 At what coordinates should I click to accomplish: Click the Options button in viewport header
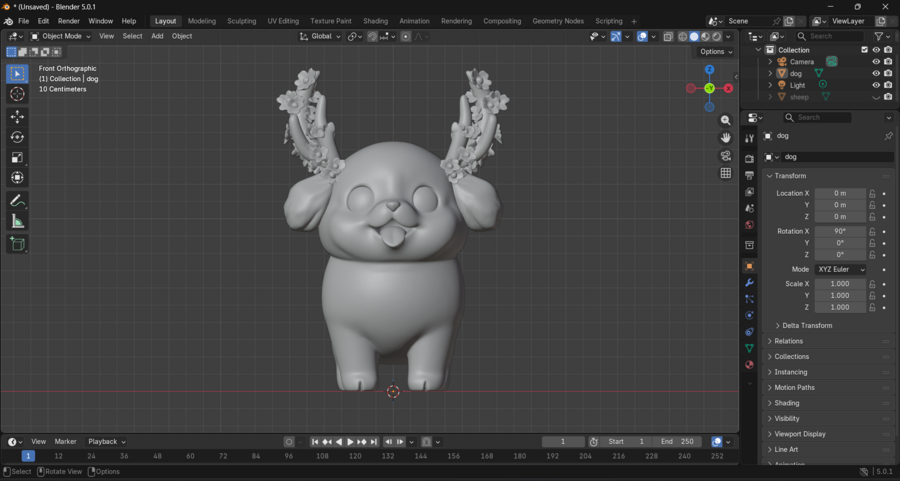coord(715,52)
